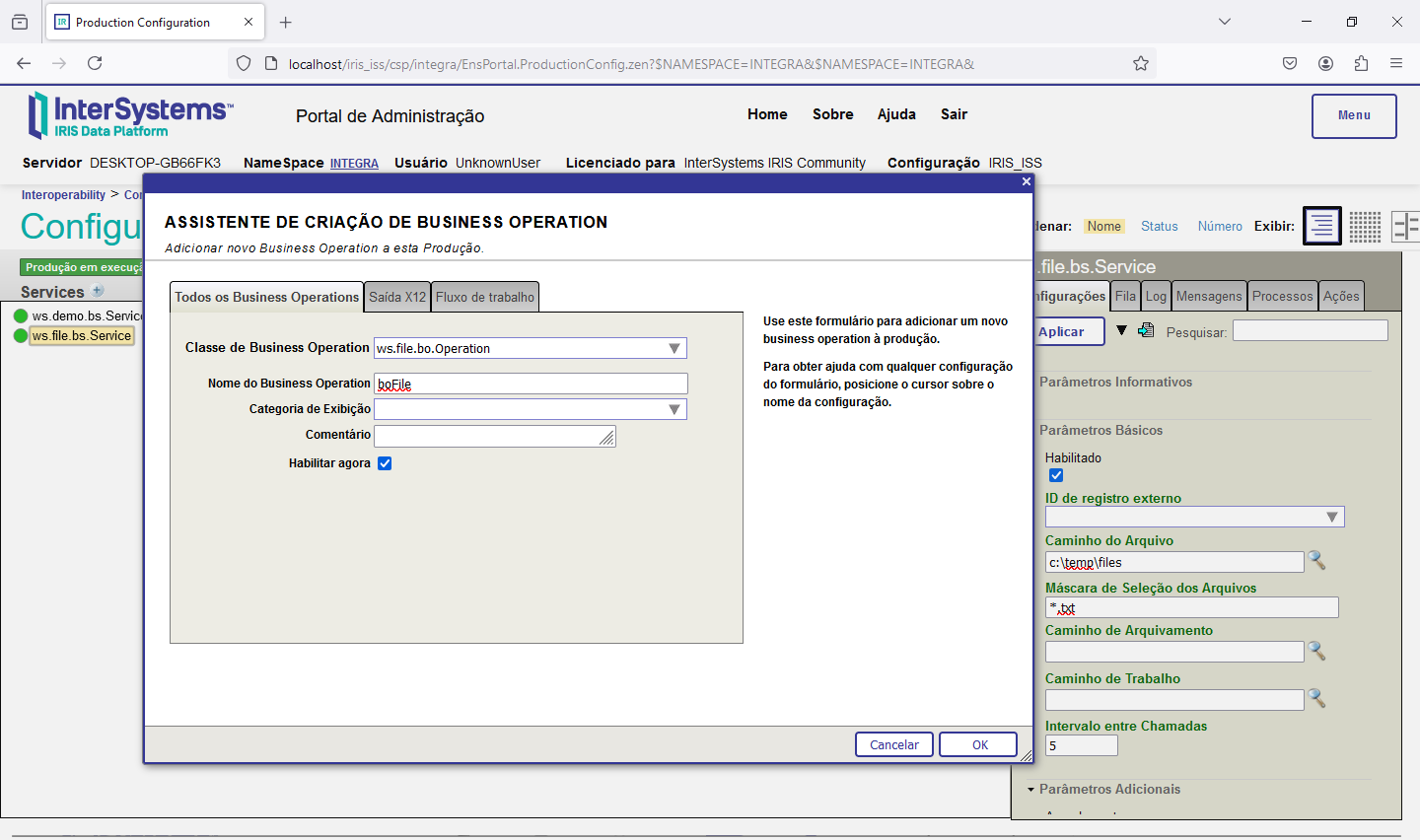Close the Business Operation wizard dialog
The image size is (1420, 840).
click(1026, 181)
